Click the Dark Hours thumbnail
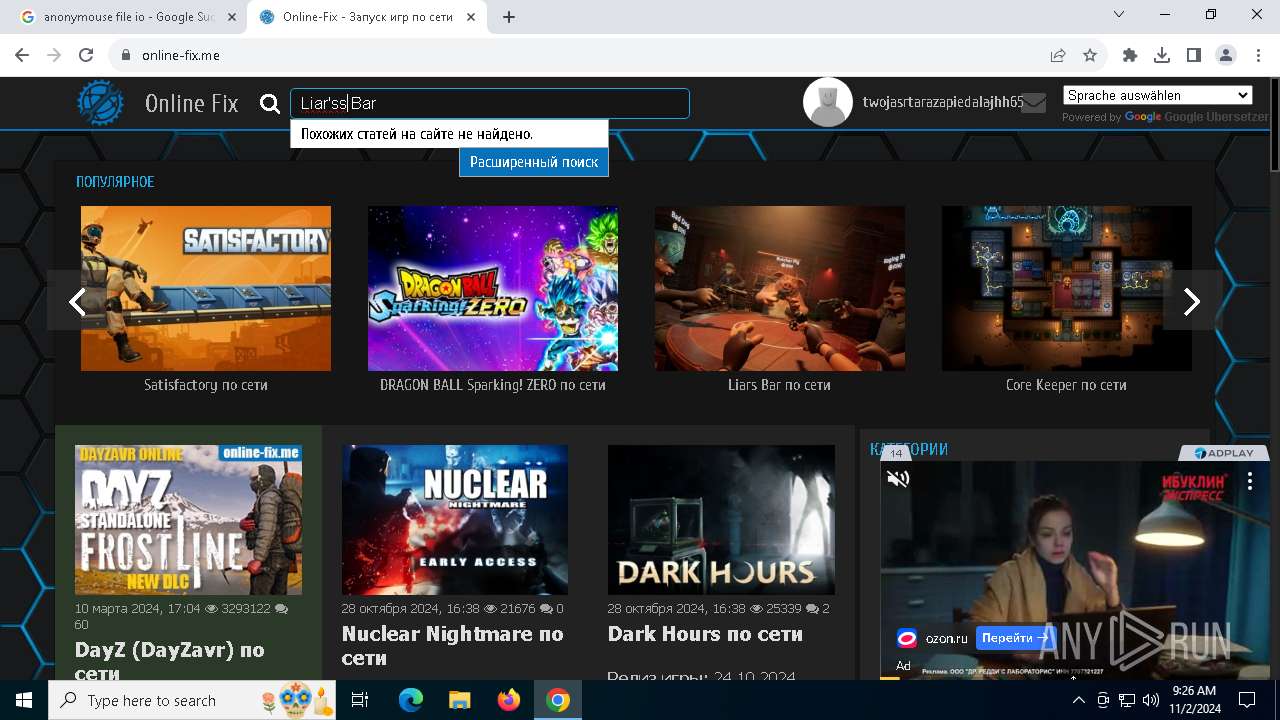 pyautogui.click(x=721, y=520)
